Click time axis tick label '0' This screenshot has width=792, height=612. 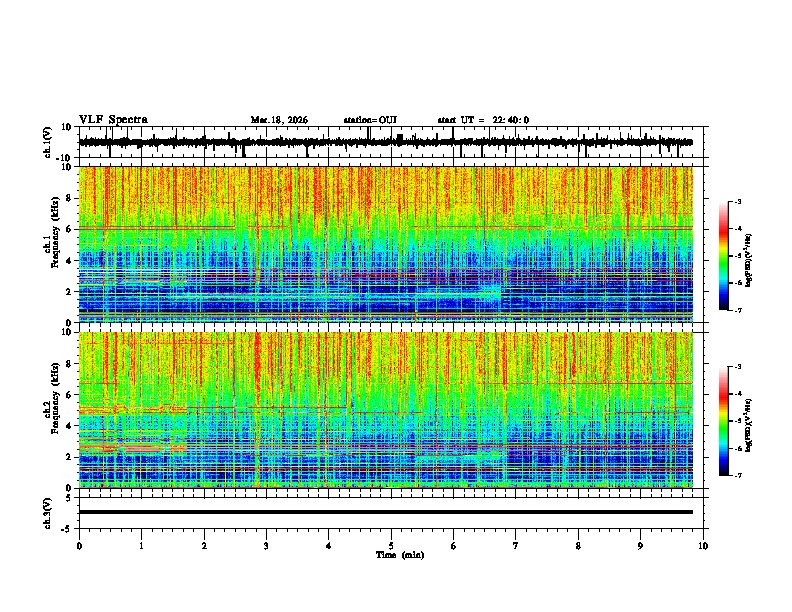coord(79,546)
